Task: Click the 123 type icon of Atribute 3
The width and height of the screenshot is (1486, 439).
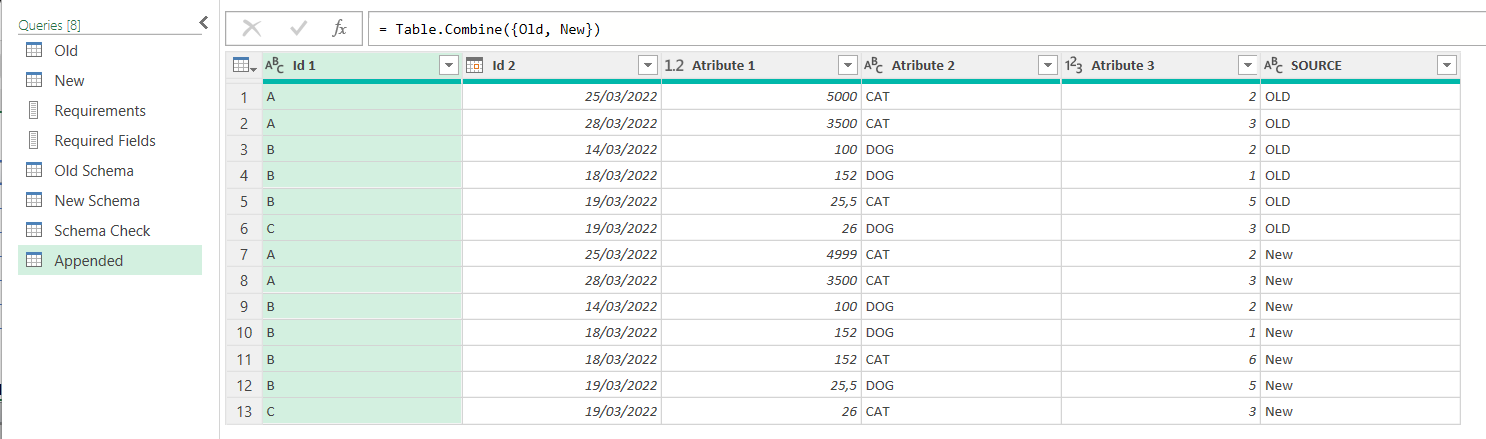Action: pos(1075,65)
